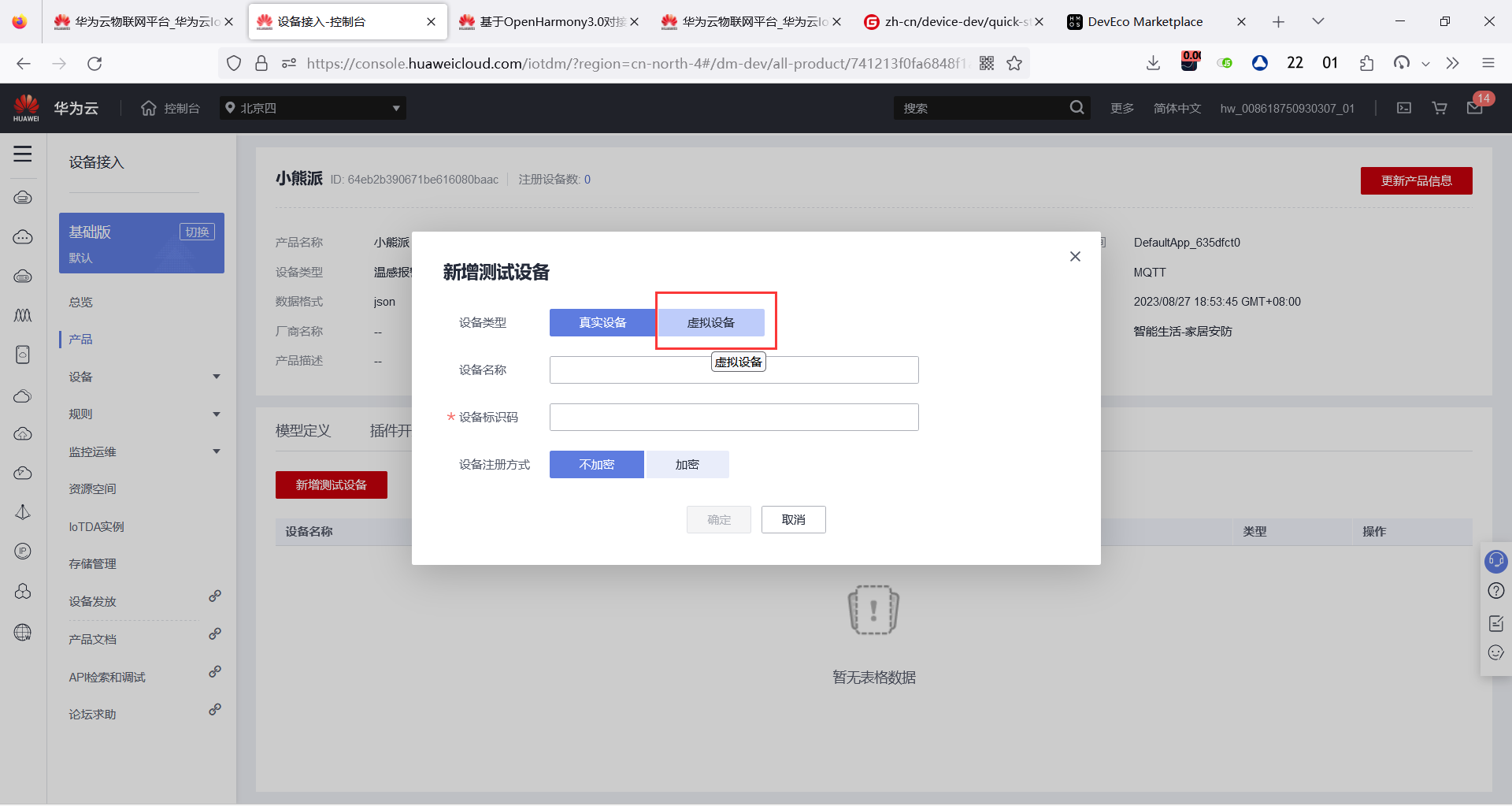
Task: Open the browser downloads icon
Action: point(1153,63)
